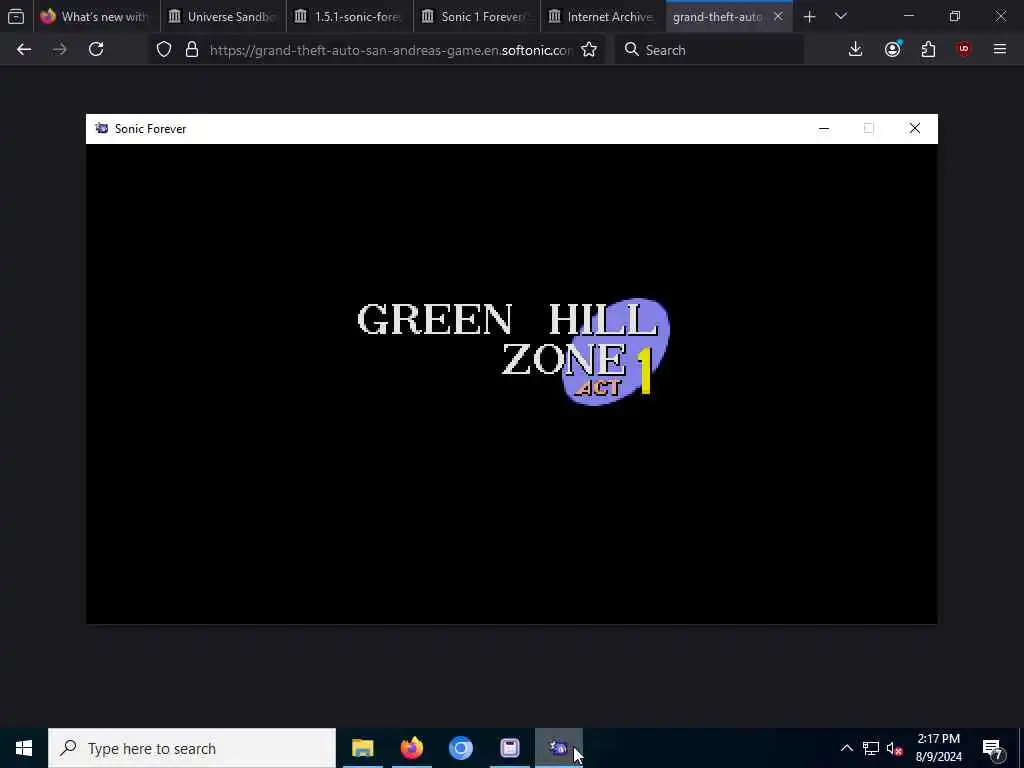Click the Firefox Search box

[x=709, y=50]
